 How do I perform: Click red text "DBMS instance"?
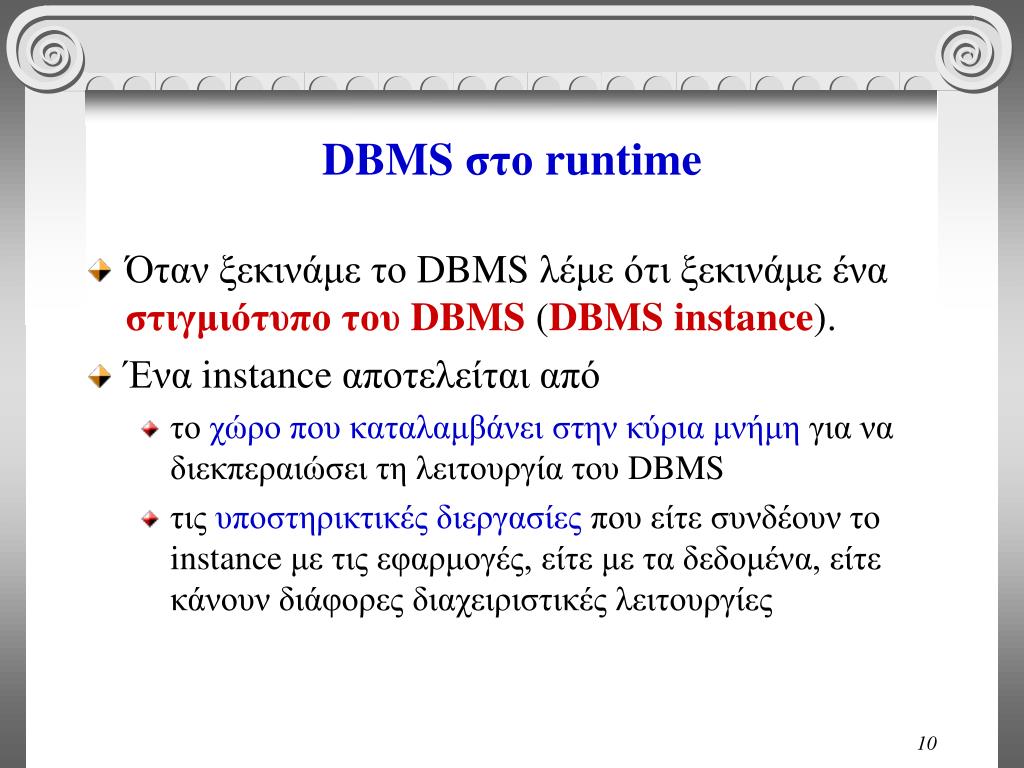pos(682,318)
